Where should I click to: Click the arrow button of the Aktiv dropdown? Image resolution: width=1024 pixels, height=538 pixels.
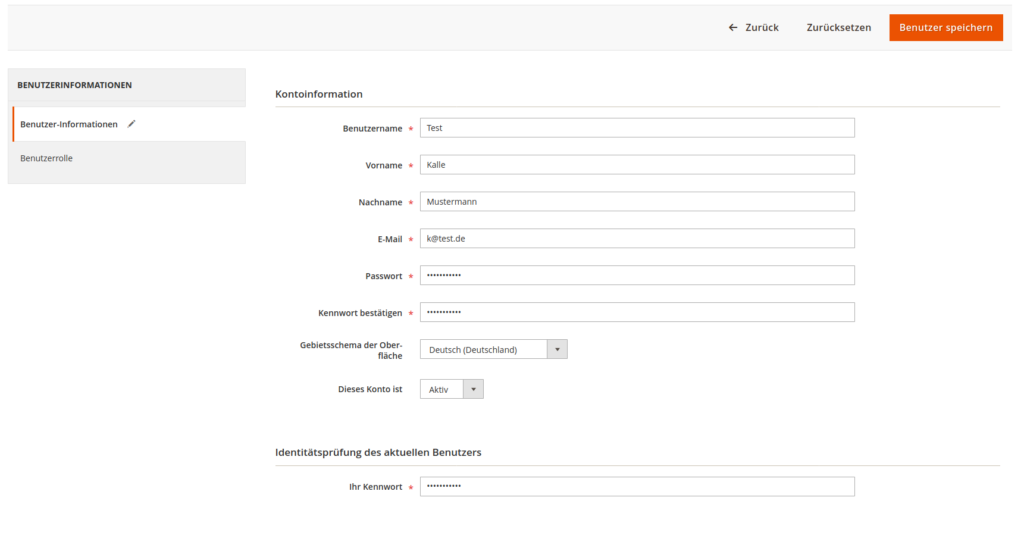tap(473, 389)
